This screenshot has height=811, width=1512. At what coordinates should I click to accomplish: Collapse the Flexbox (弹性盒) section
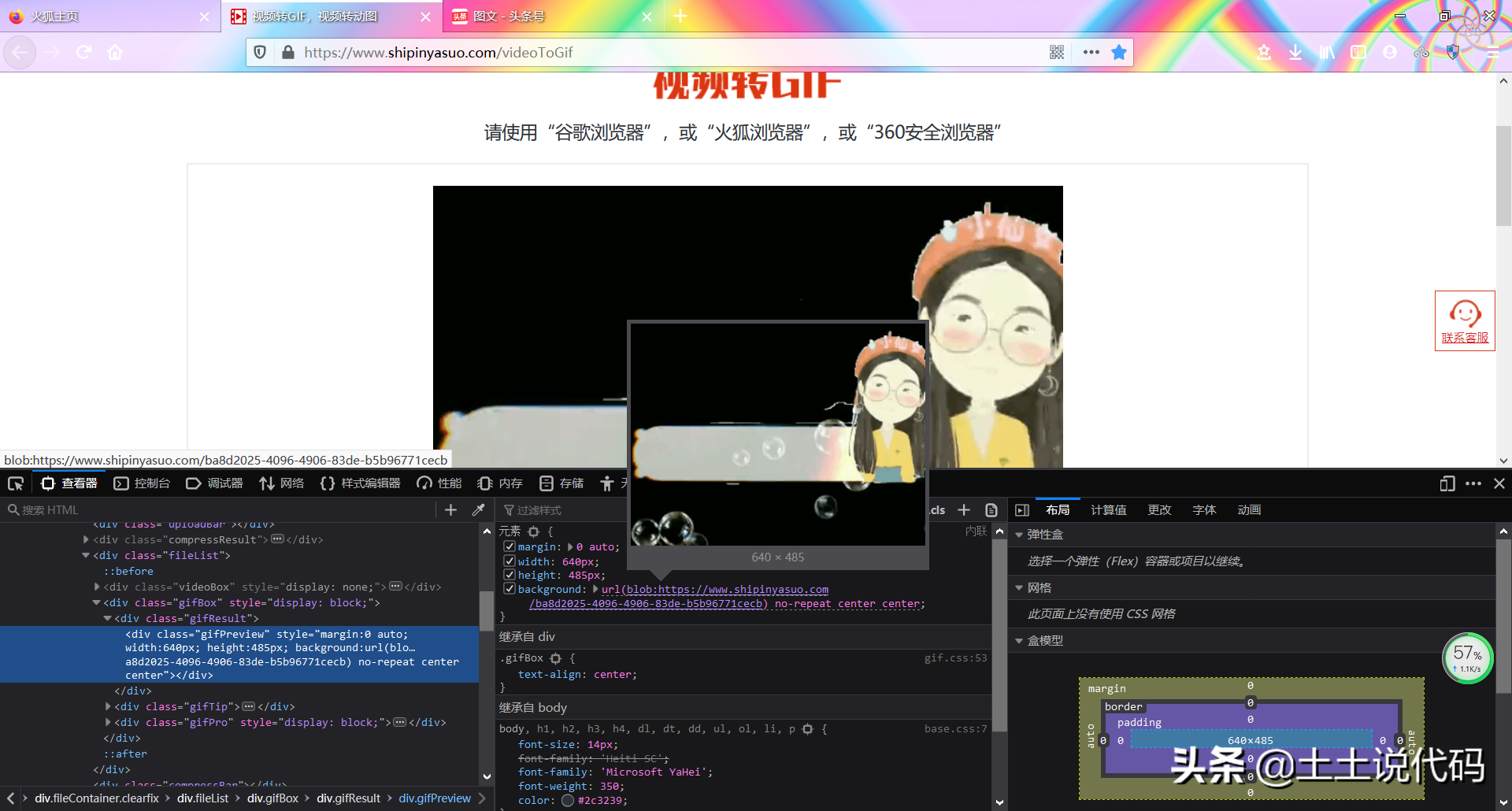[1019, 535]
